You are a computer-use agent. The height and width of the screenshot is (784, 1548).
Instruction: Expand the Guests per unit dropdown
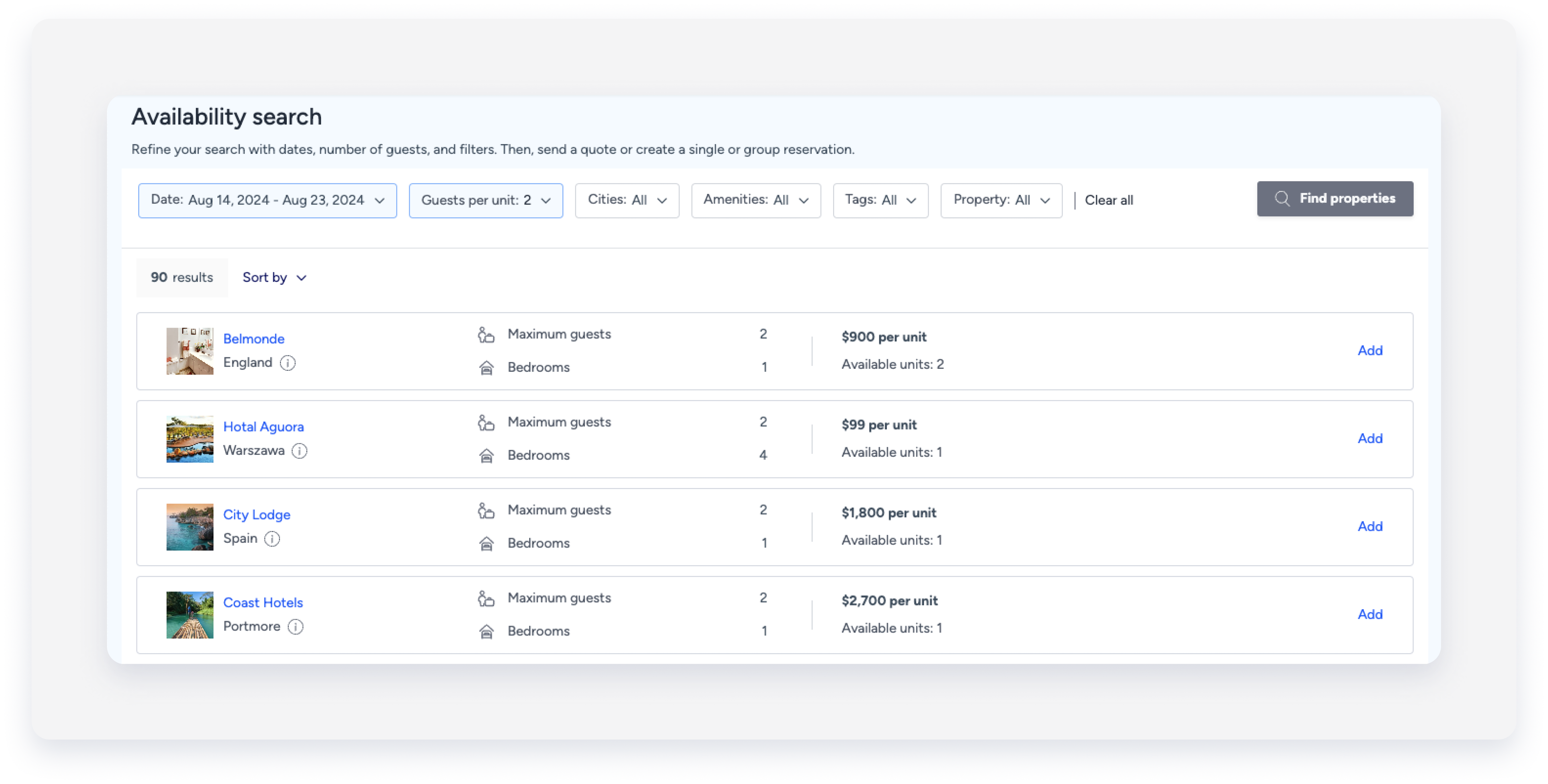pyautogui.click(x=486, y=201)
